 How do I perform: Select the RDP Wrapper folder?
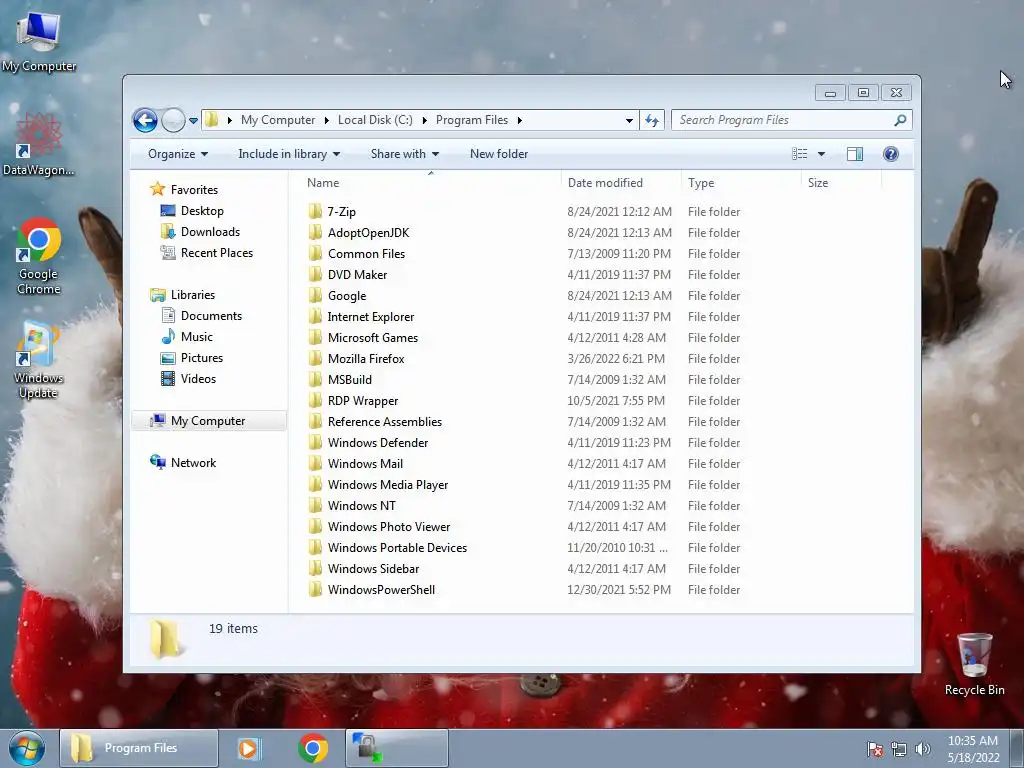point(362,401)
